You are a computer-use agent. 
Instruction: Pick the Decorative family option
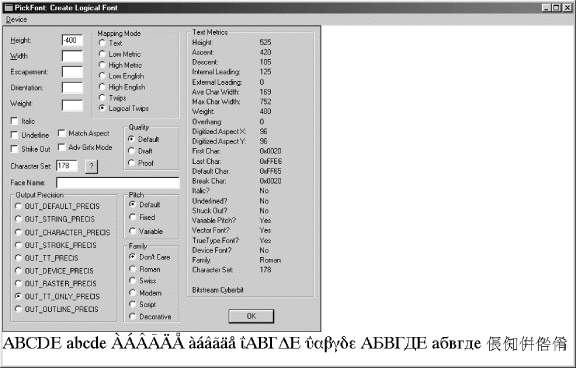point(133,316)
